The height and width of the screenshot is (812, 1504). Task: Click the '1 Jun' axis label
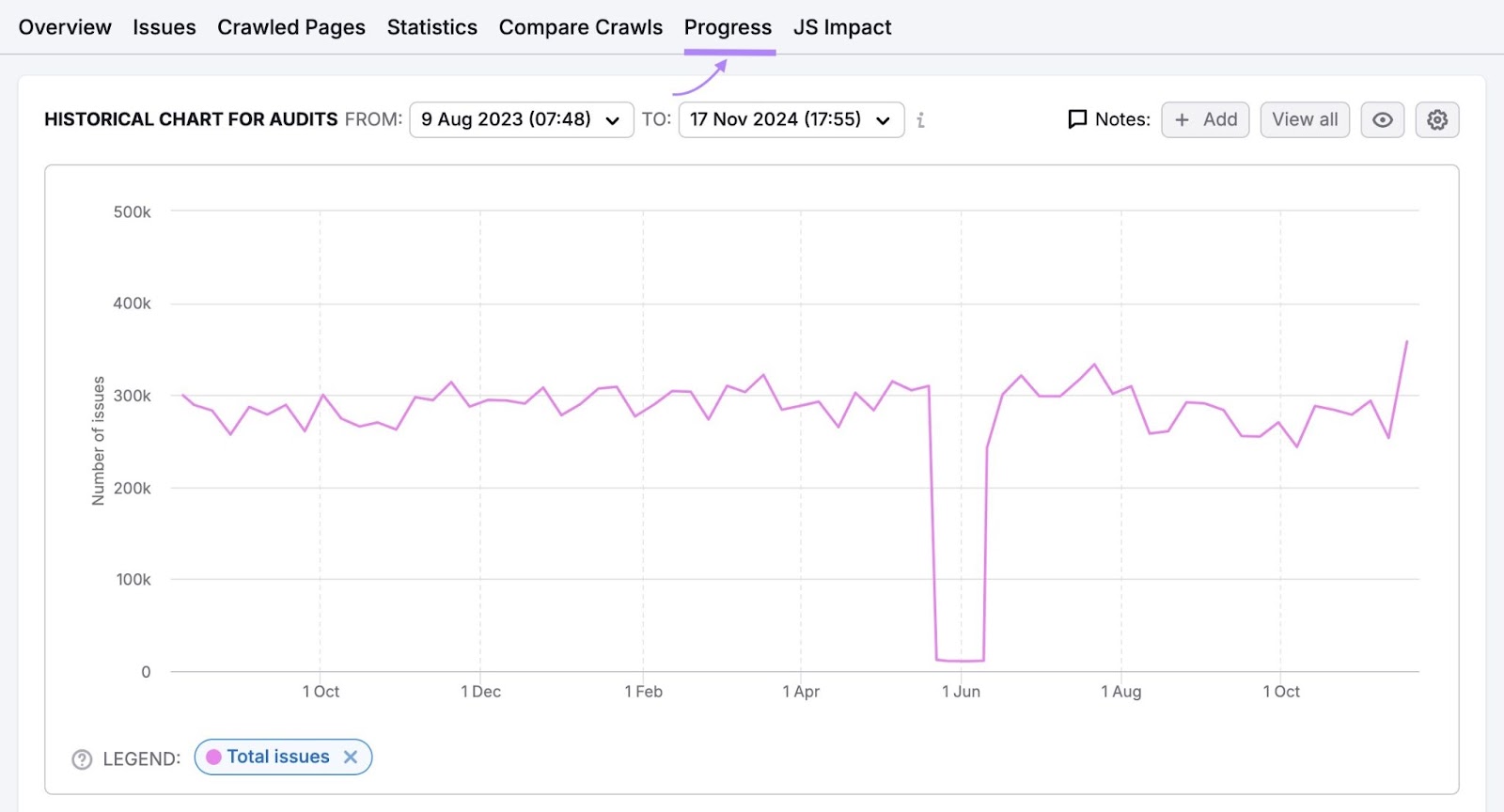click(961, 692)
